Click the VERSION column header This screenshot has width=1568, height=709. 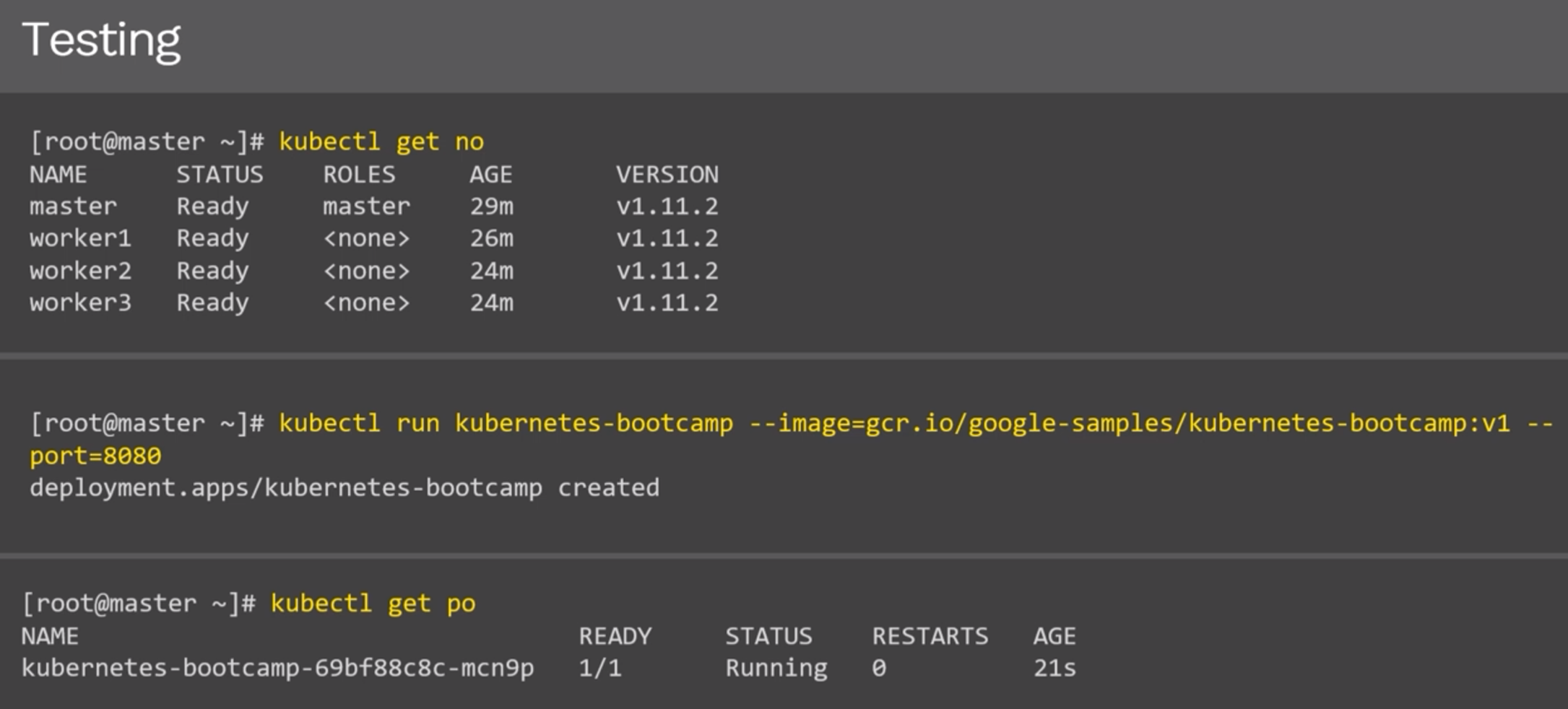pyautogui.click(x=667, y=174)
